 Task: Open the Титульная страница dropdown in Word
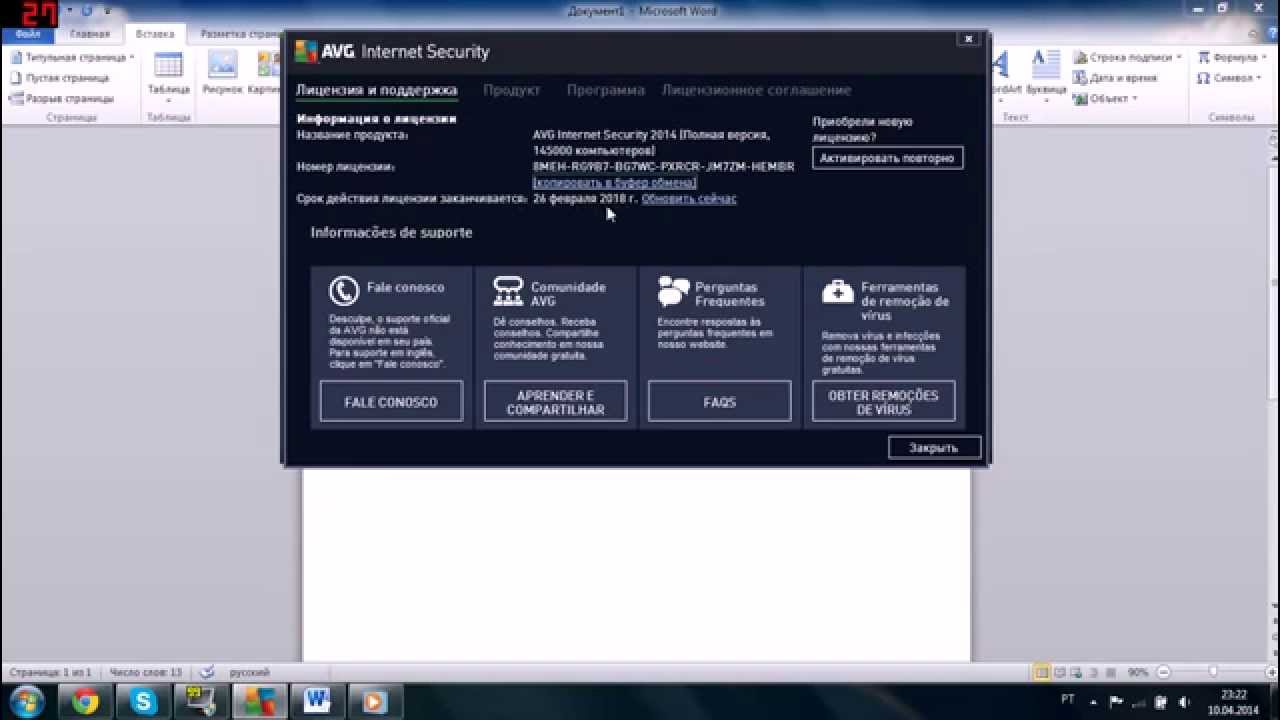pyautogui.click(x=72, y=58)
